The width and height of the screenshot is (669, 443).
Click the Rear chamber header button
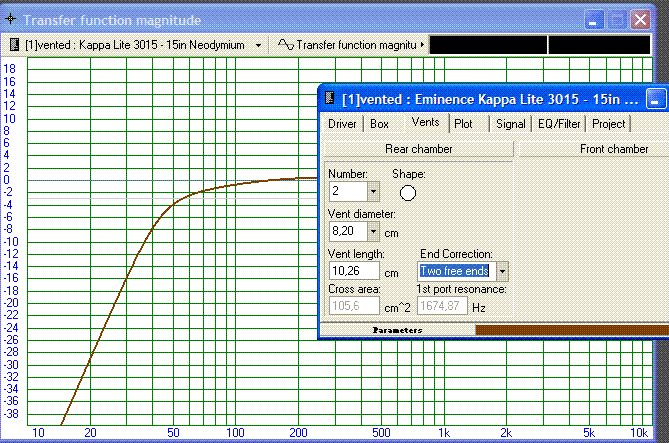point(419,149)
